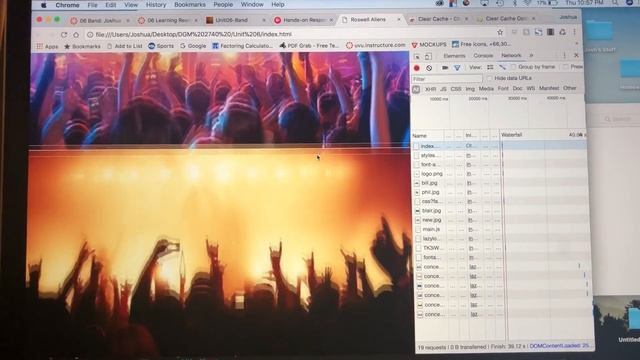
Task: Open the Chrome three-dot menu
Action: [574, 32]
